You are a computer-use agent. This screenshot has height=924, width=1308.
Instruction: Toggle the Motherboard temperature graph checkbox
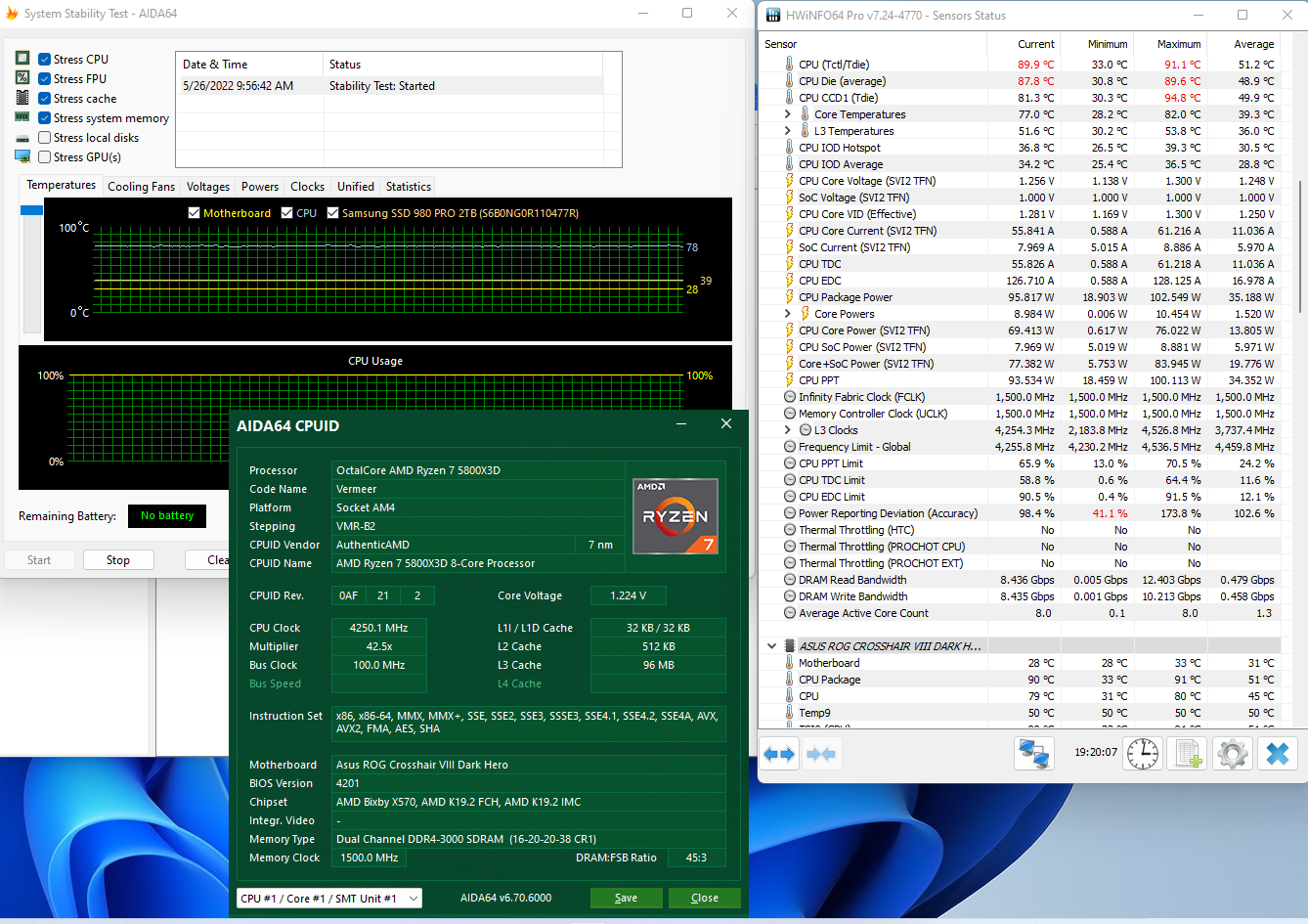(x=195, y=213)
